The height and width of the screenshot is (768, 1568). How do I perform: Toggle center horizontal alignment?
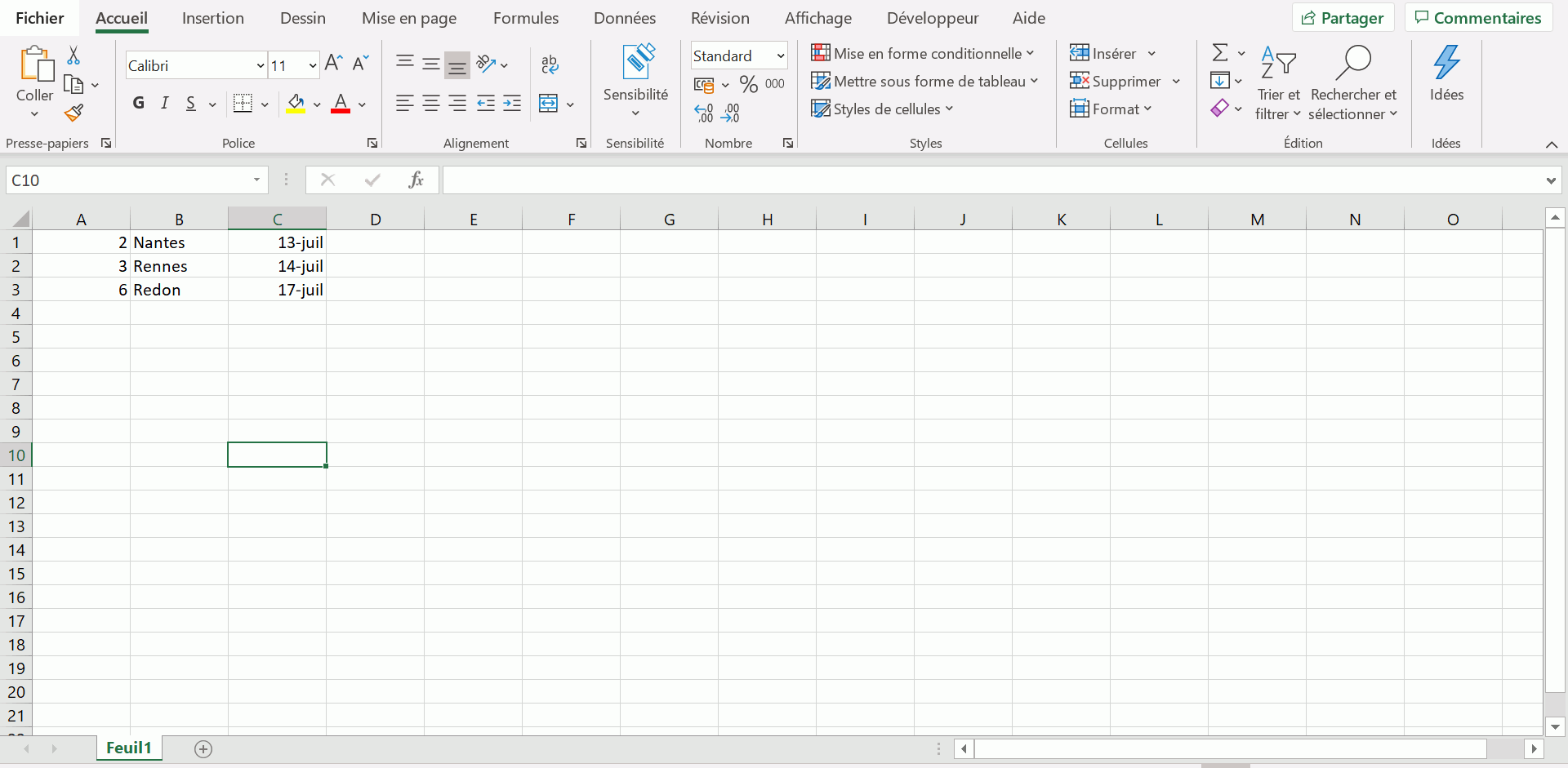click(x=431, y=104)
